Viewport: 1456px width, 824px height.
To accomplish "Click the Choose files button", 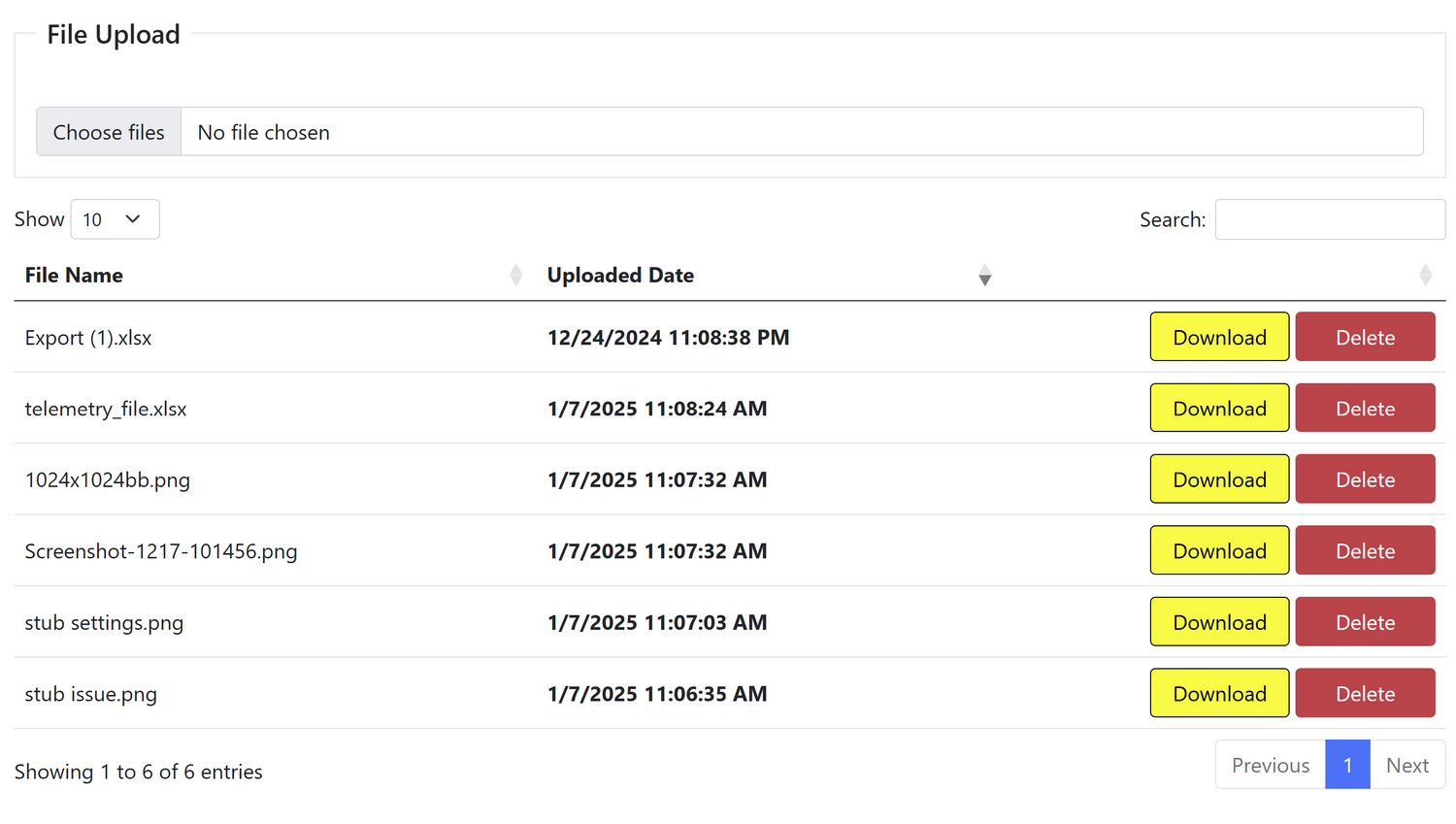I will tap(109, 132).
